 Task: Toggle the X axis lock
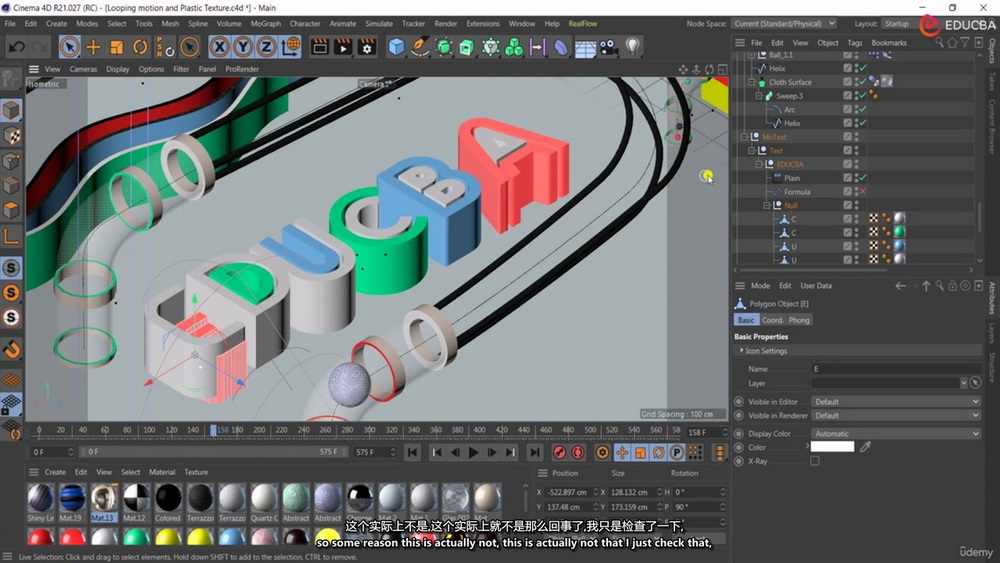point(219,47)
